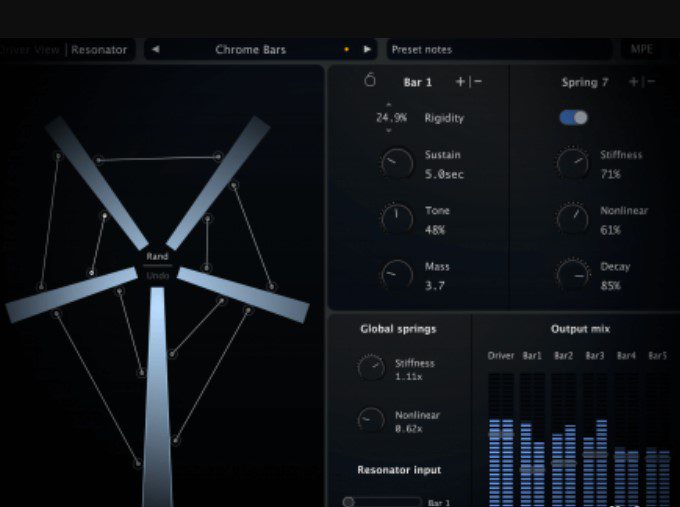This screenshot has width=680, height=507.
Task: Click the Bar3 level fader in Output mix
Action: tap(595, 455)
